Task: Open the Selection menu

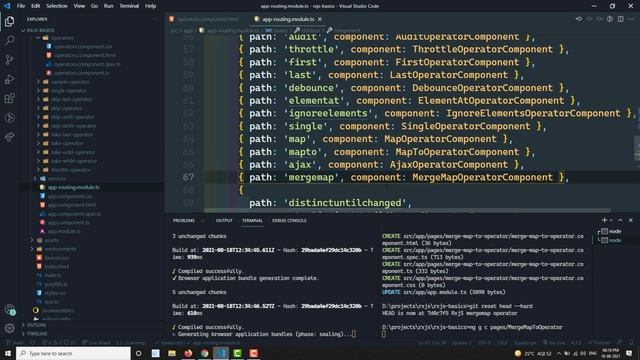Action: pos(57,6)
